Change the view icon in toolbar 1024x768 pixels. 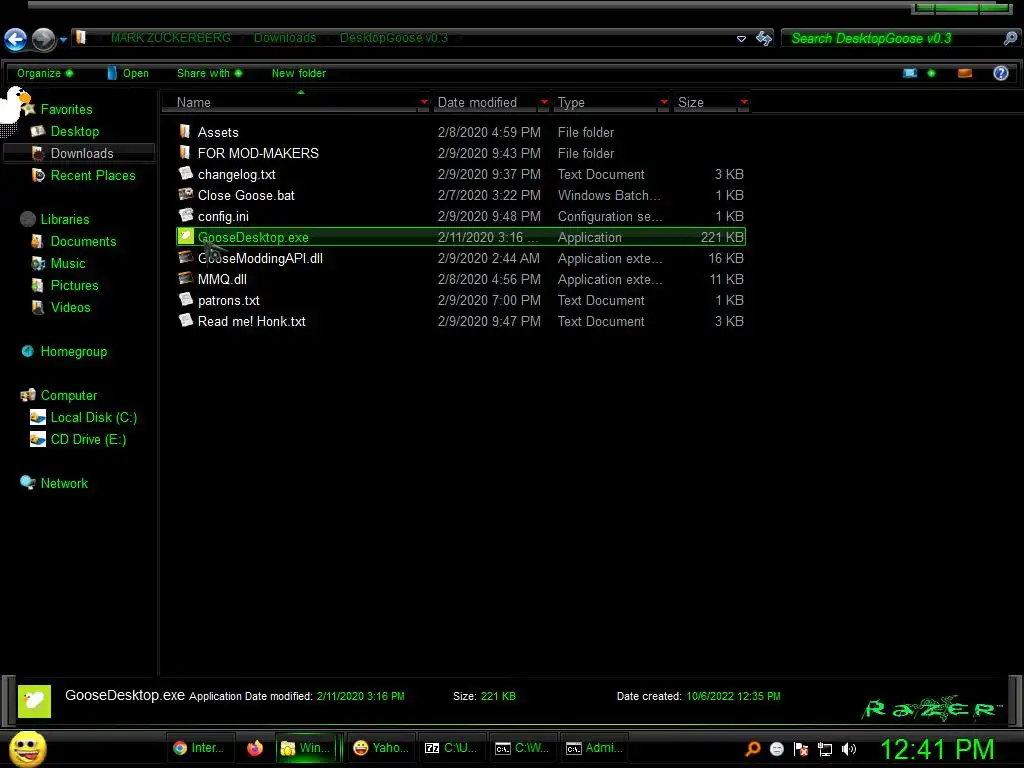910,73
